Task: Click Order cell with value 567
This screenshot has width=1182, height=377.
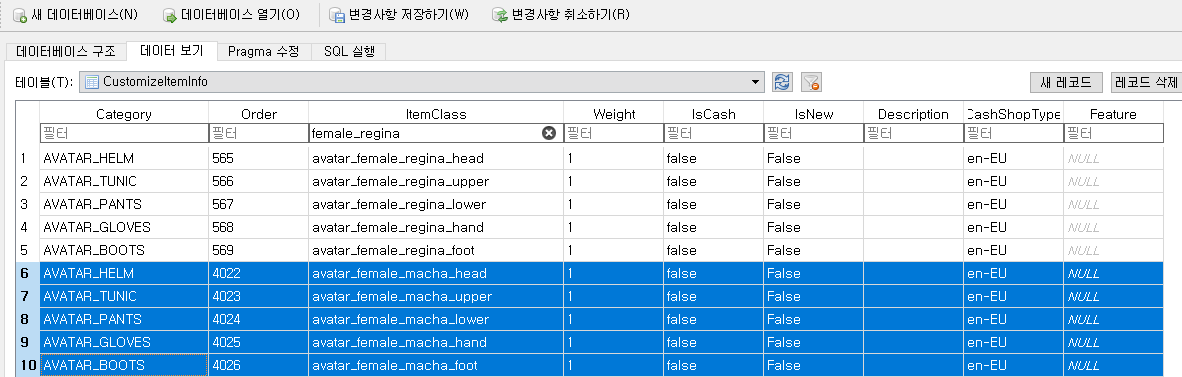Action: (259, 204)
